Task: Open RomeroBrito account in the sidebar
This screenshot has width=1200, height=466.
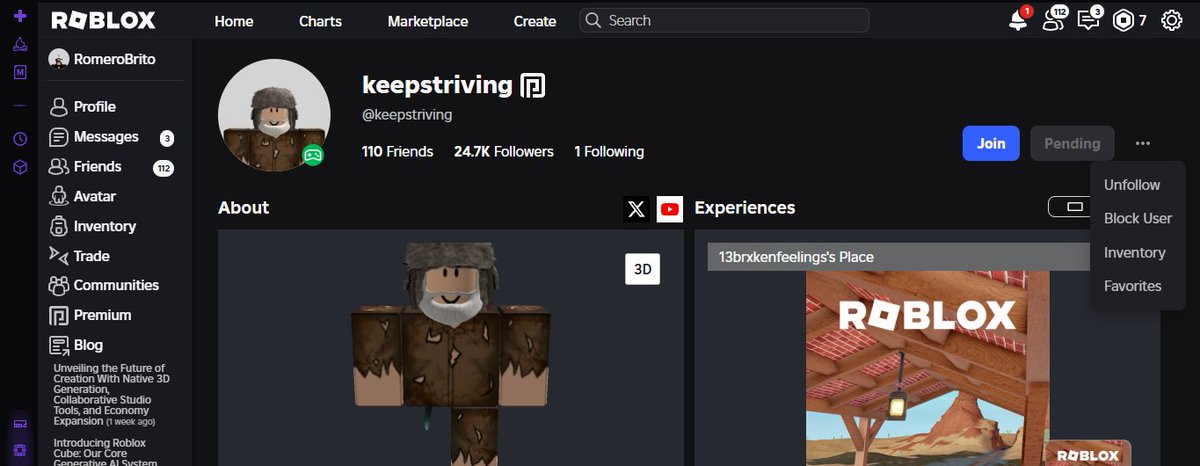Action: [x=101, y=59]
